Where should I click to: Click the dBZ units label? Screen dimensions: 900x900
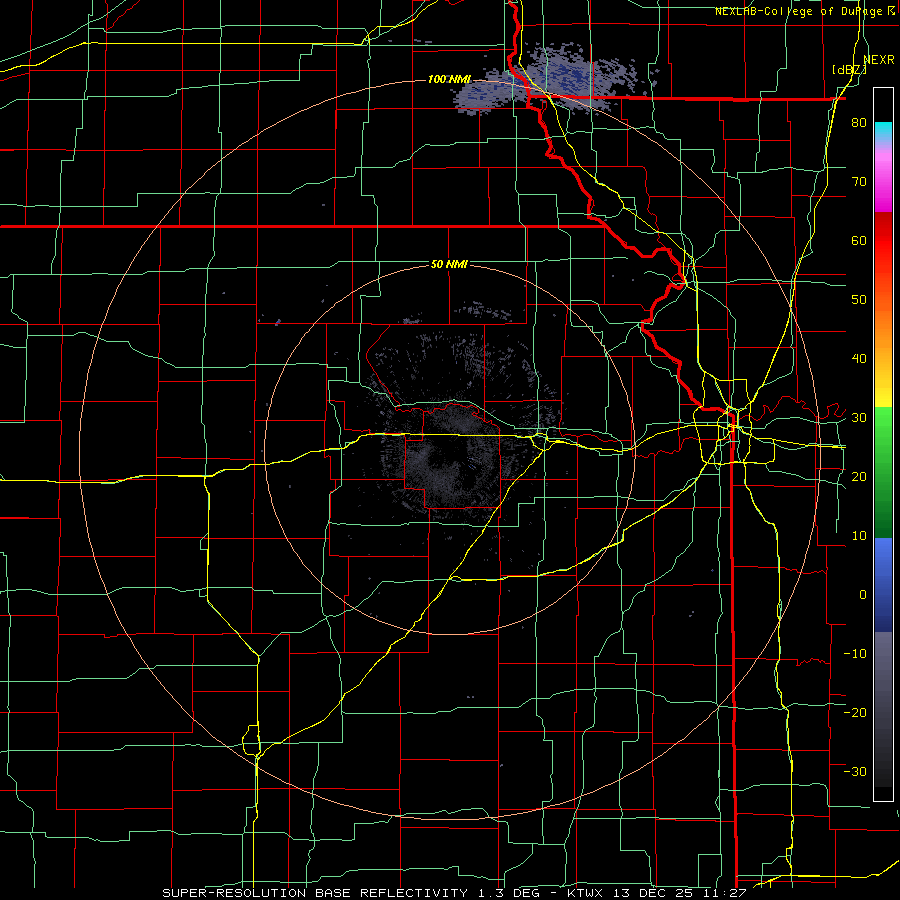click(x=849, y=69)
